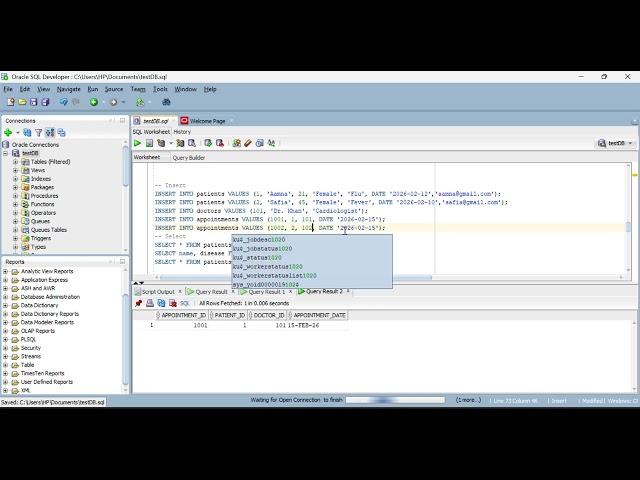This screenshot has height=480, width=640.
Task: Switch to the History tab
Action: click(x=182, y=132)
